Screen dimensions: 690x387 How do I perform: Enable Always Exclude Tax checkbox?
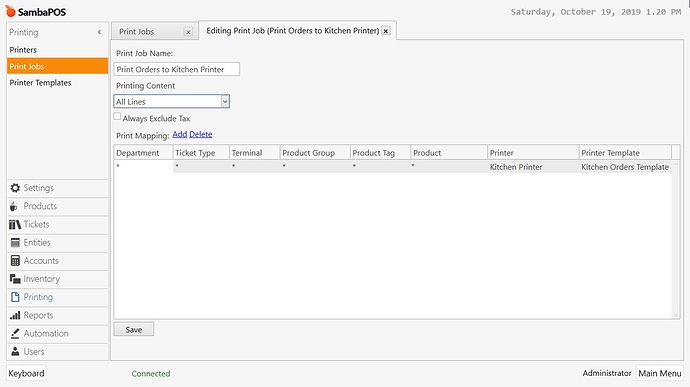click(117, 117)
